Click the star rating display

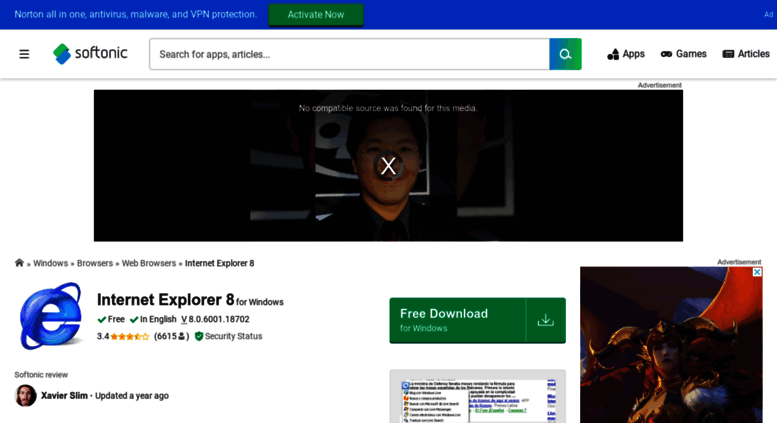click(129, 336)
